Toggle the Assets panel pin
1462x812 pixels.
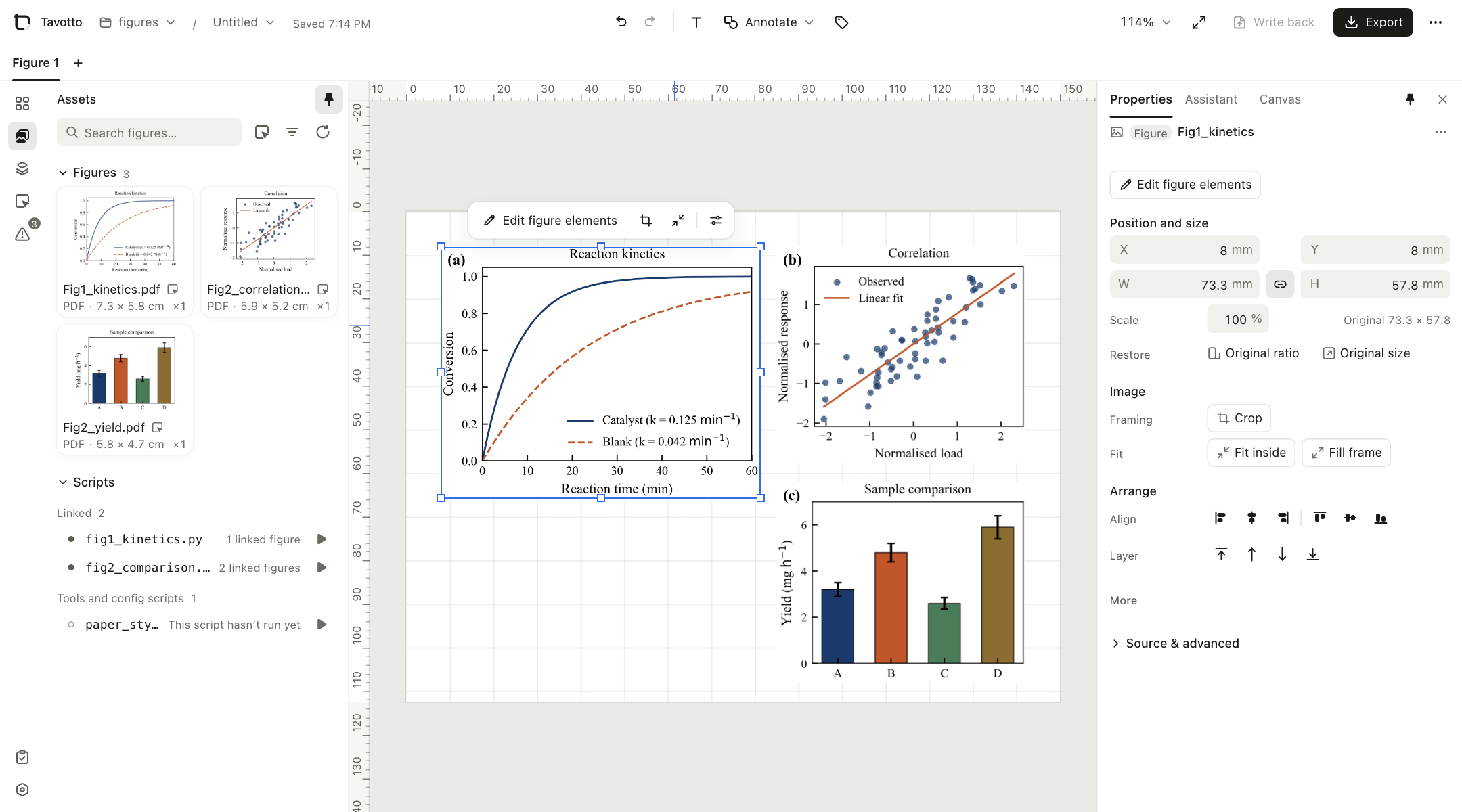point(329,99)
